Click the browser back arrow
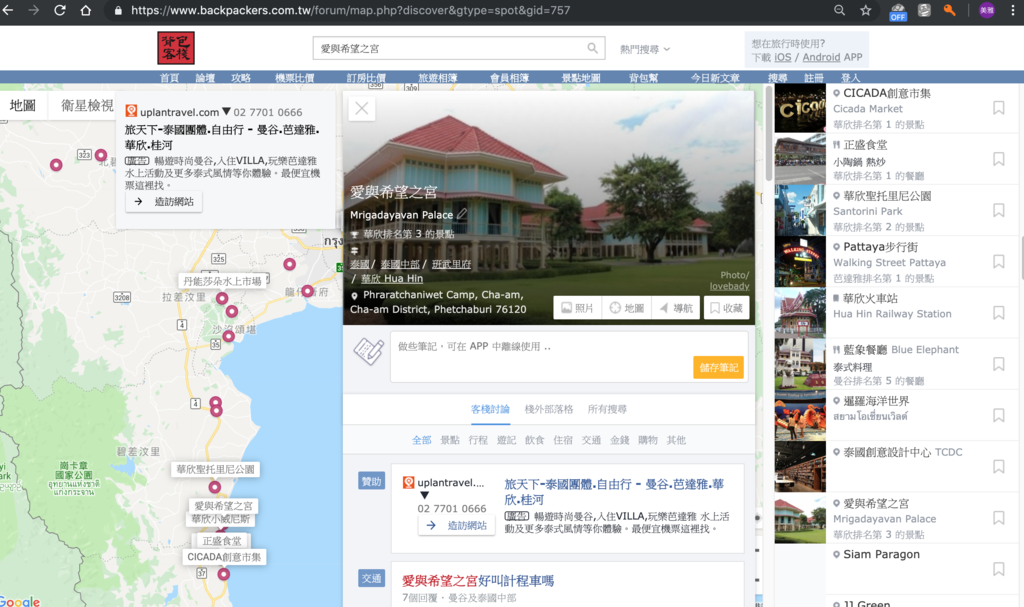Viewport: 1024px width, 607px height. click(8, 10)
